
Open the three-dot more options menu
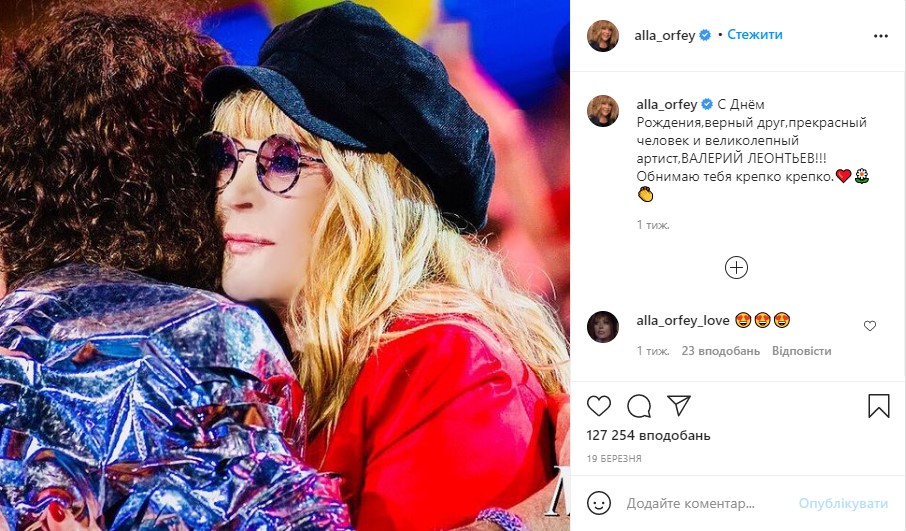(881, 35)
